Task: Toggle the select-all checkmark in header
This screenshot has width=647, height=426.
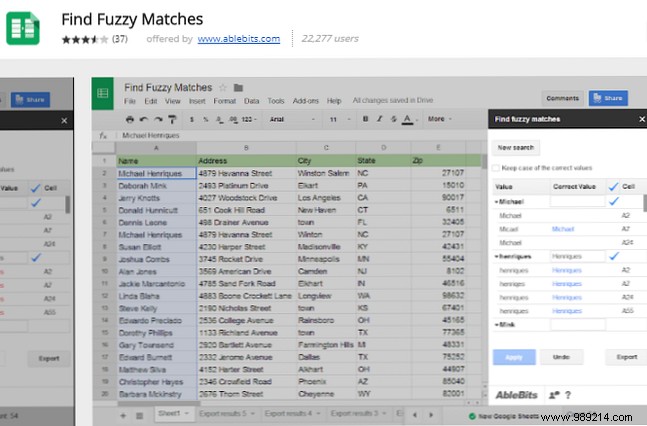Action: (613, 187)
